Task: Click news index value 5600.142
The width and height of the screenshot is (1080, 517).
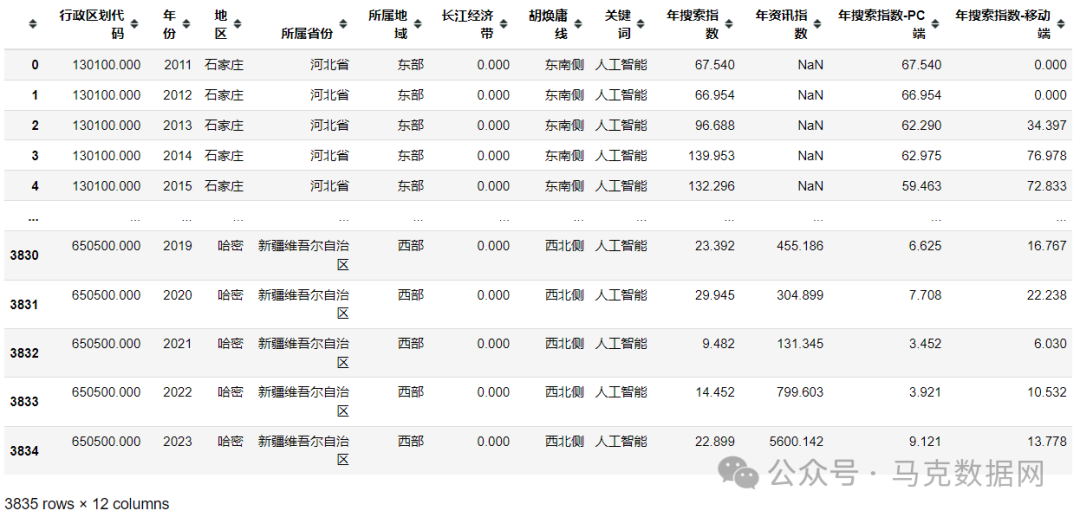Action: 798,441
